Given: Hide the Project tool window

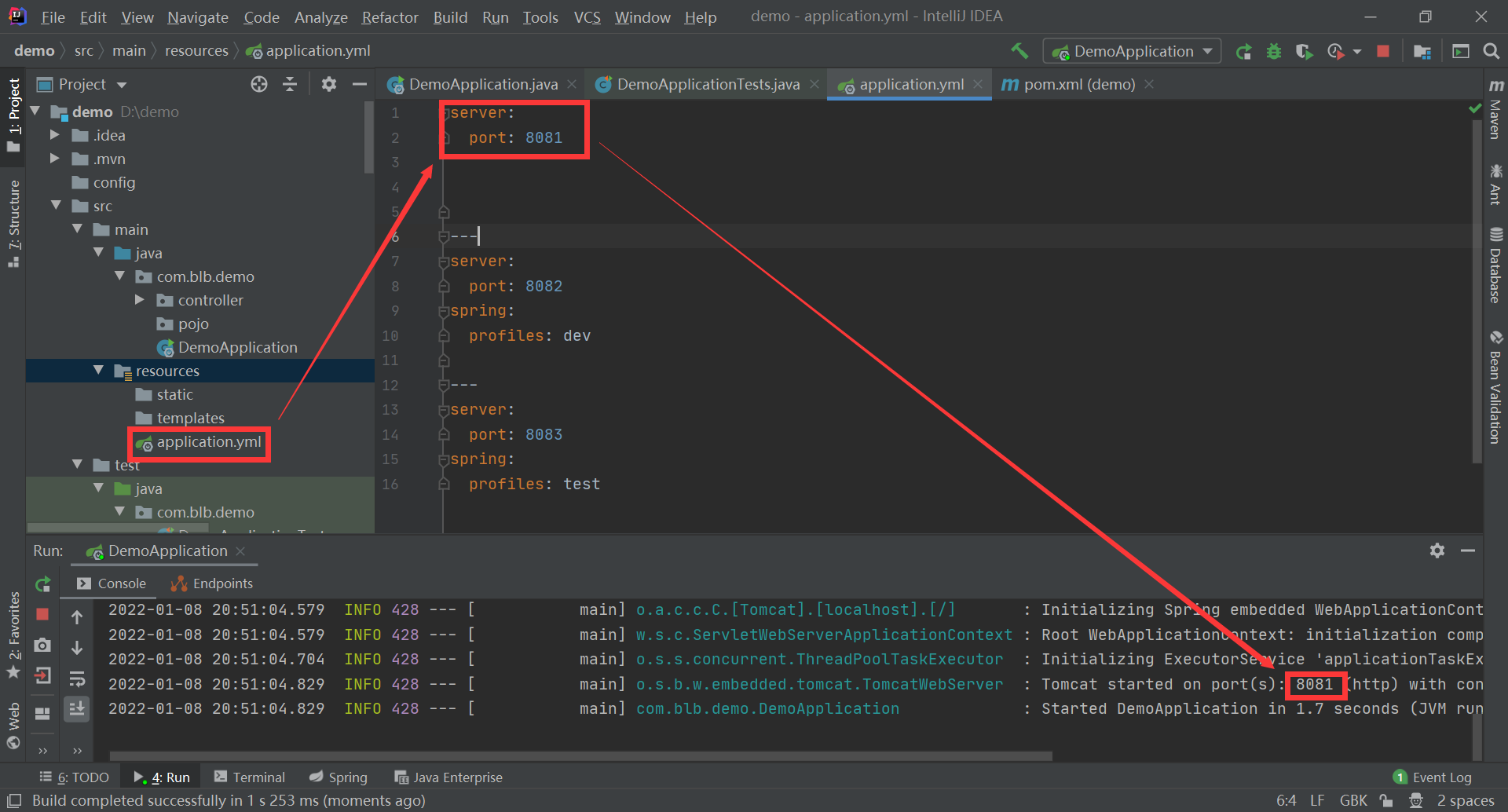Looking at the screenshot, I should click(360, 84).
